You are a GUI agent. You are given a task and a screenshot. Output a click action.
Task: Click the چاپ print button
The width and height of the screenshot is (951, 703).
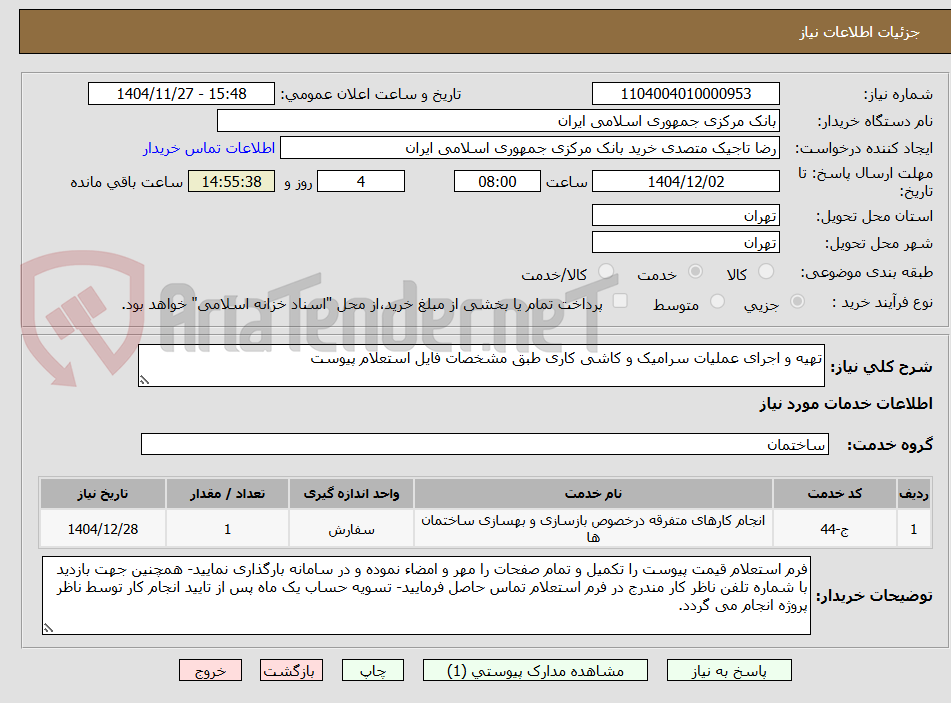373,670
